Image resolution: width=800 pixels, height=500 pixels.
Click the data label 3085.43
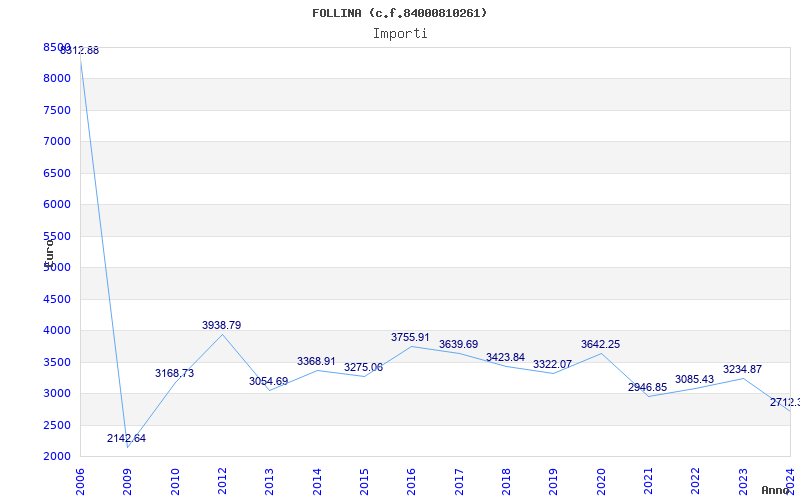[694, 380]
